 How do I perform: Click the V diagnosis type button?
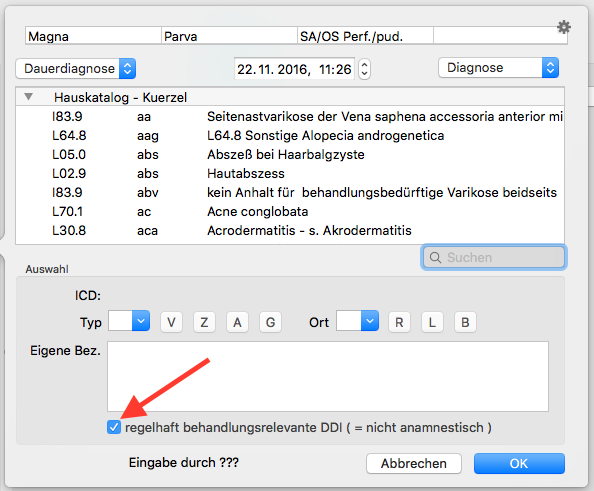coord(171,322)
